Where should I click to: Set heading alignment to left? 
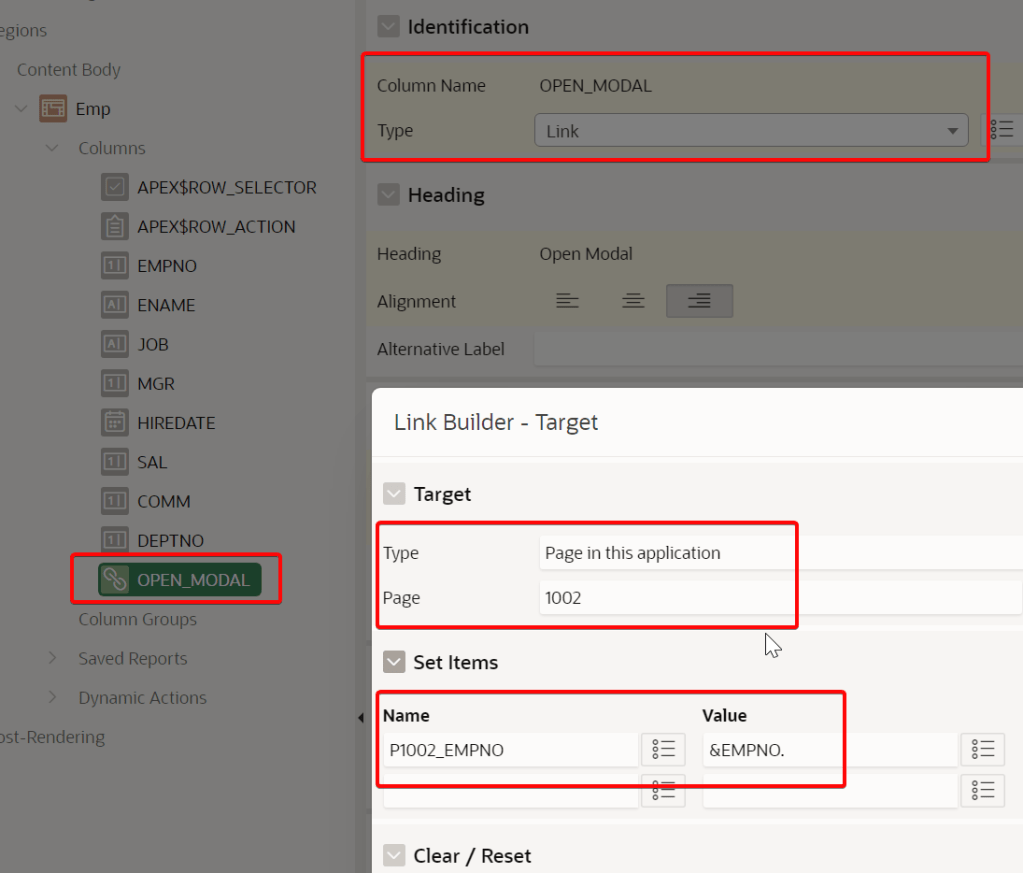(567, 301)
